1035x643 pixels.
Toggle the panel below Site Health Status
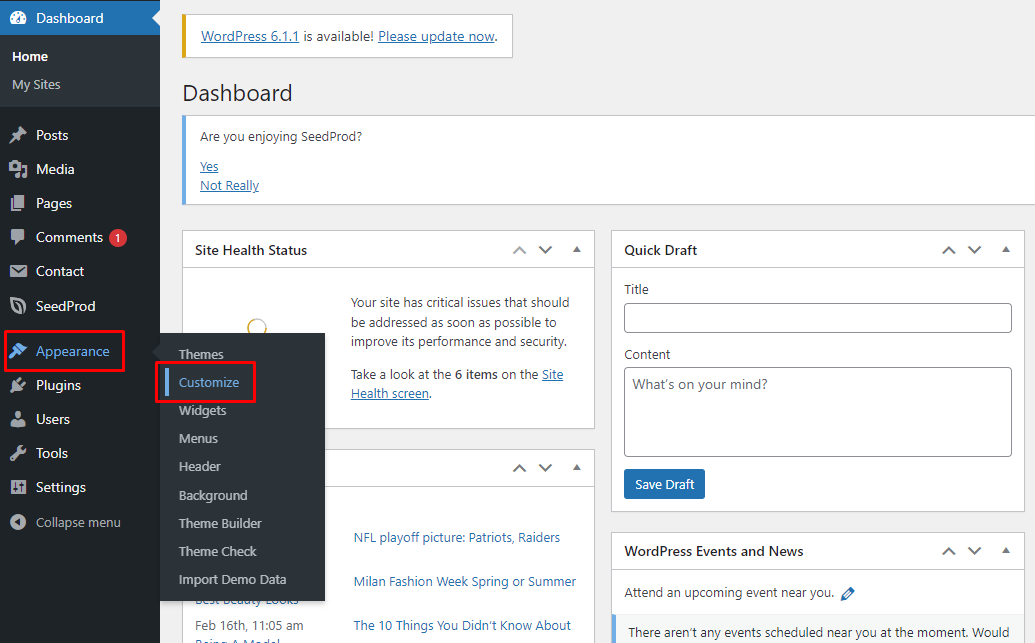(576, 467)
